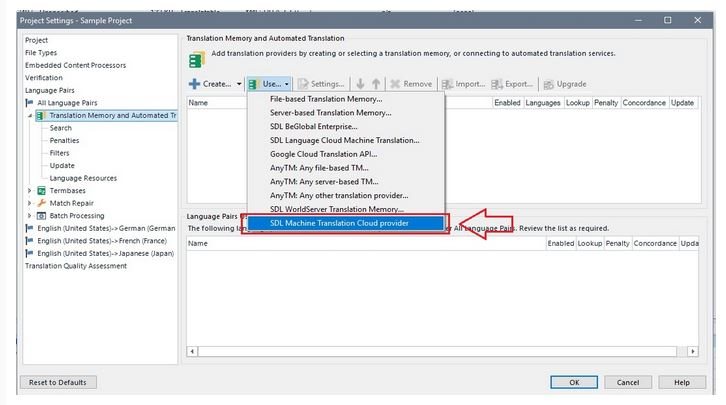Click the Export... toolbar button
The height and width of the screenshot is (405, 726).
point(512,84)
